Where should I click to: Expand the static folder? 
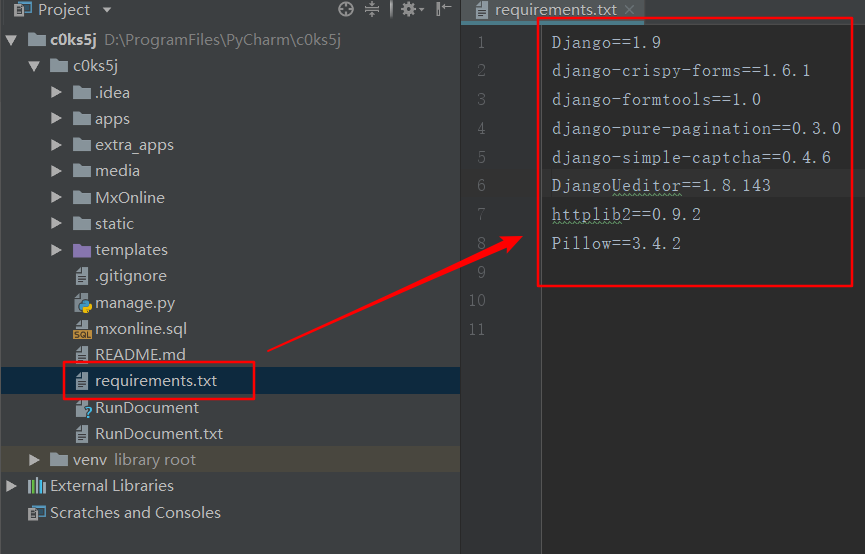(x=56, y=223)
